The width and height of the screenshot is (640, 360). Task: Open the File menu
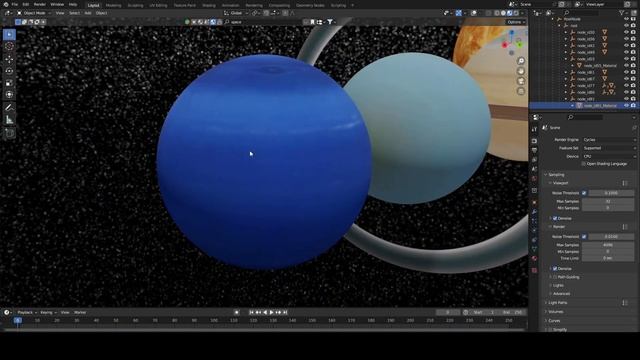coord(15,4)
